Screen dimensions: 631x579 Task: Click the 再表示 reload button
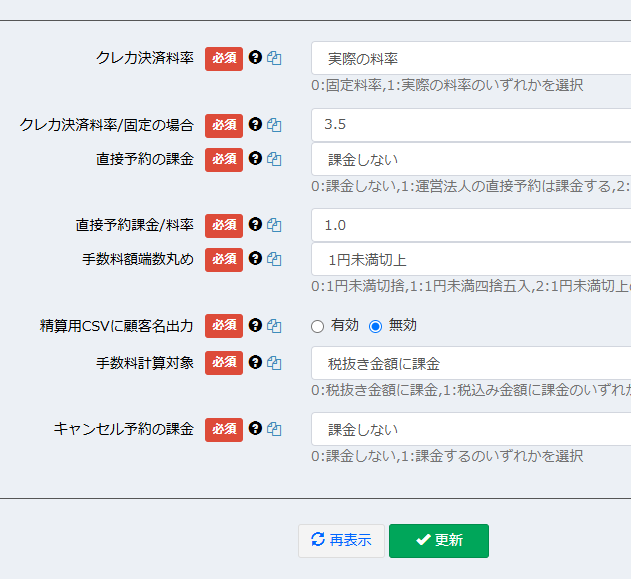tap(341, 540)
